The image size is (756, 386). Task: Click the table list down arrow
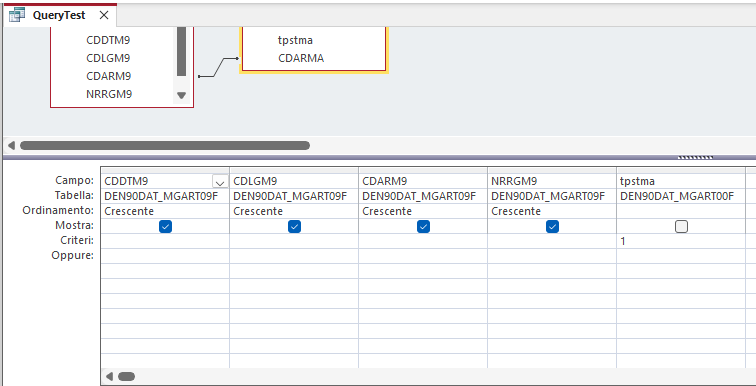pyautogui.click(x=181, y=95)
